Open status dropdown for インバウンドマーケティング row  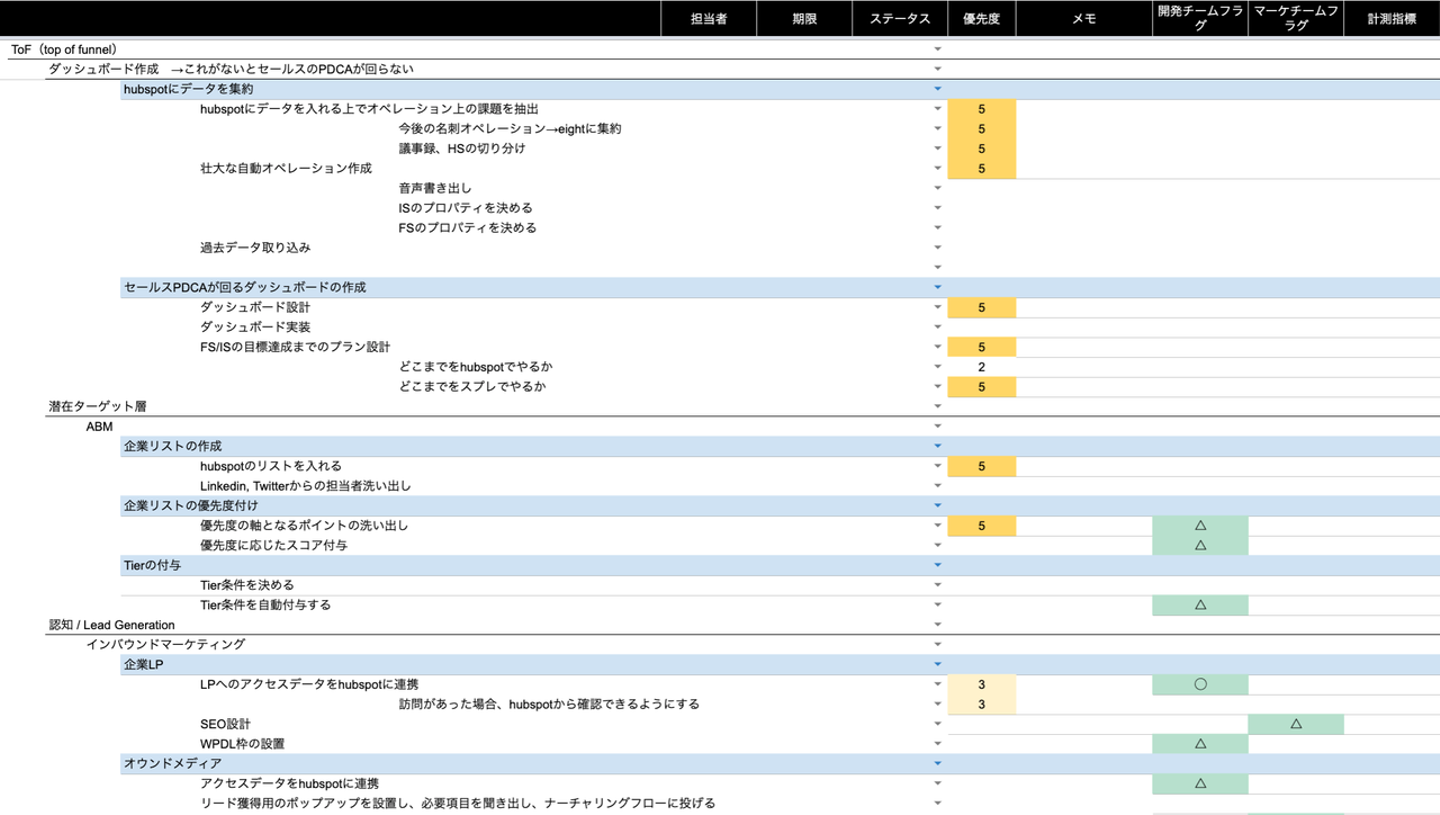pos(937,645)
